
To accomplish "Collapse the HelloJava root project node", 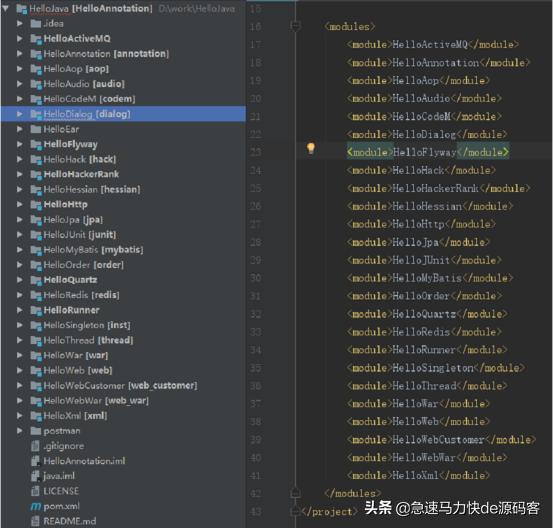I will (x=6, y=8).
